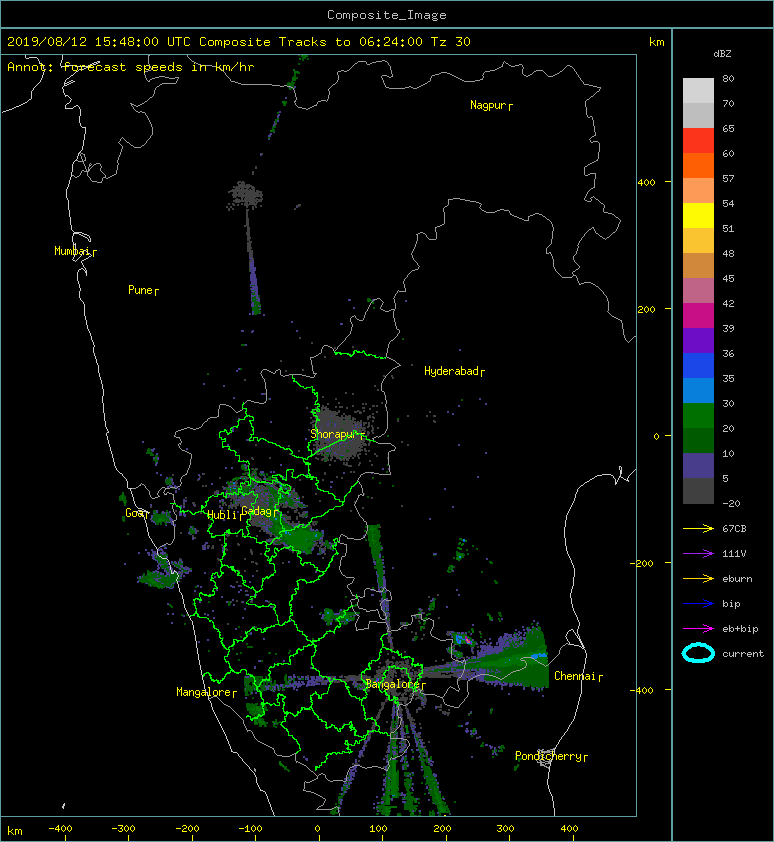Select the Goa label on coast
The image size is (774, 842).
pos(136,513)
